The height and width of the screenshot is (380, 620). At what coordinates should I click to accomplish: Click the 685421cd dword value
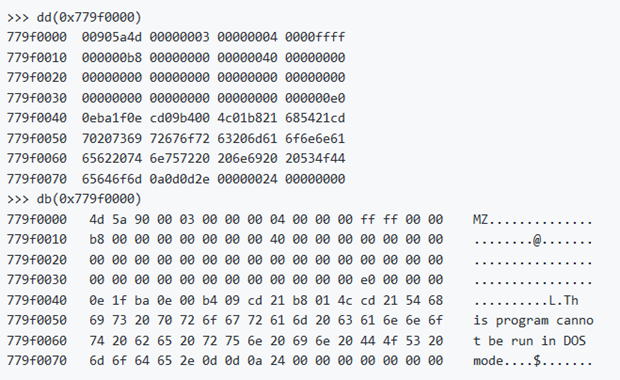(315, 118)
